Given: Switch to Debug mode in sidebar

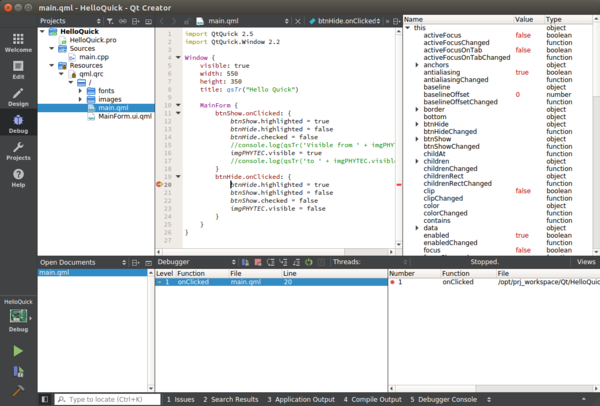Looking at the screenshot, I should pos(18,124).
